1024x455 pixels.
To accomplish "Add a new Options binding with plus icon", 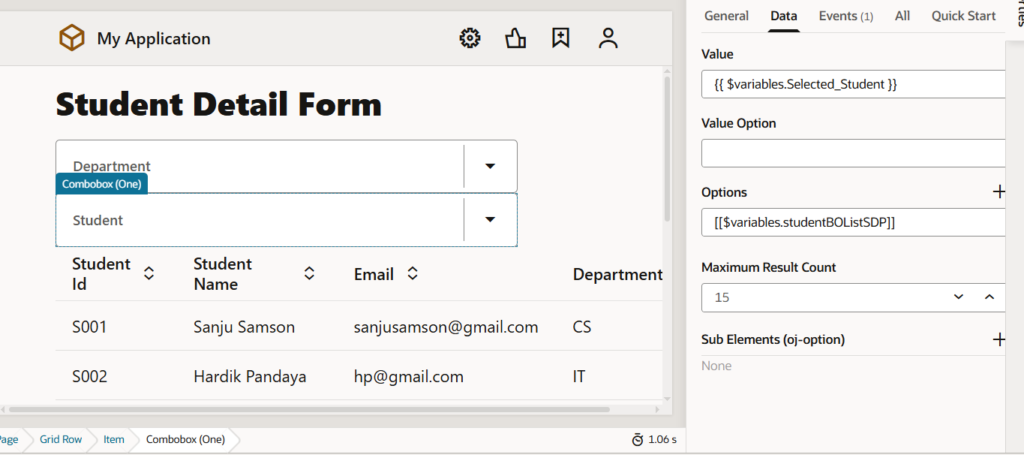I will click(998, 191).
